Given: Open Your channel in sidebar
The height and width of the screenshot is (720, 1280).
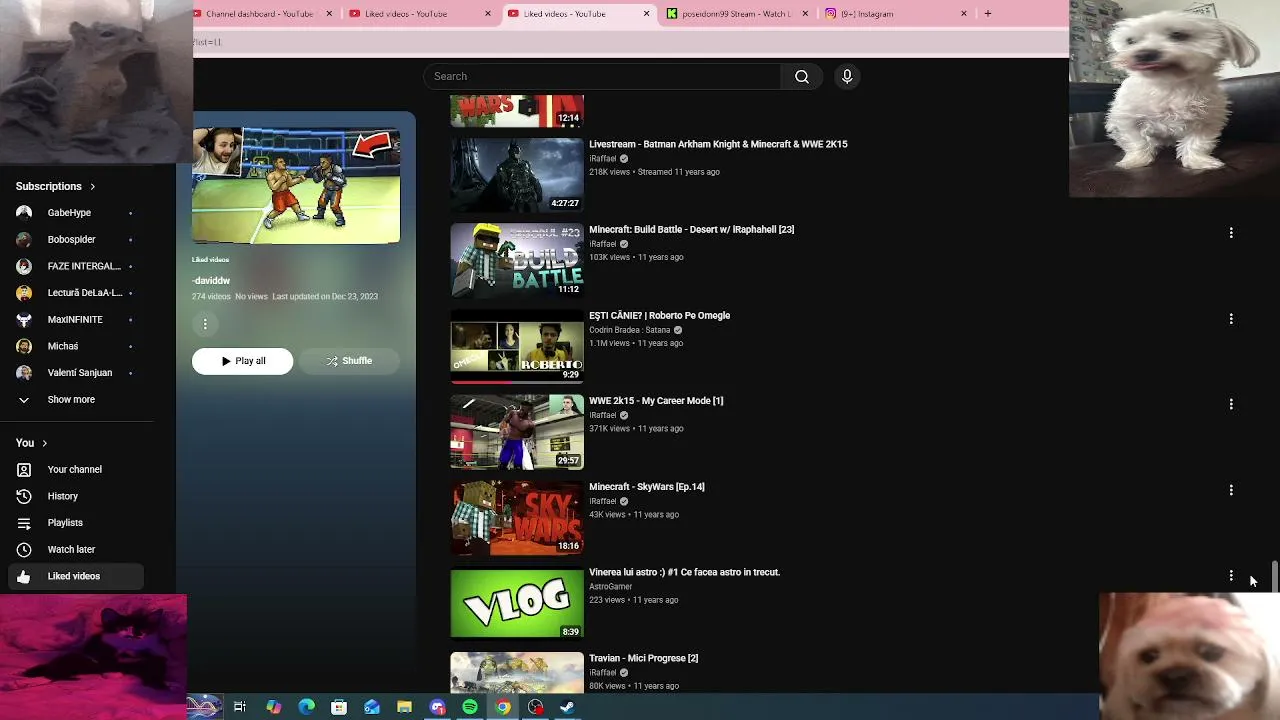Looking at the screenshot, I should point(75,470).
